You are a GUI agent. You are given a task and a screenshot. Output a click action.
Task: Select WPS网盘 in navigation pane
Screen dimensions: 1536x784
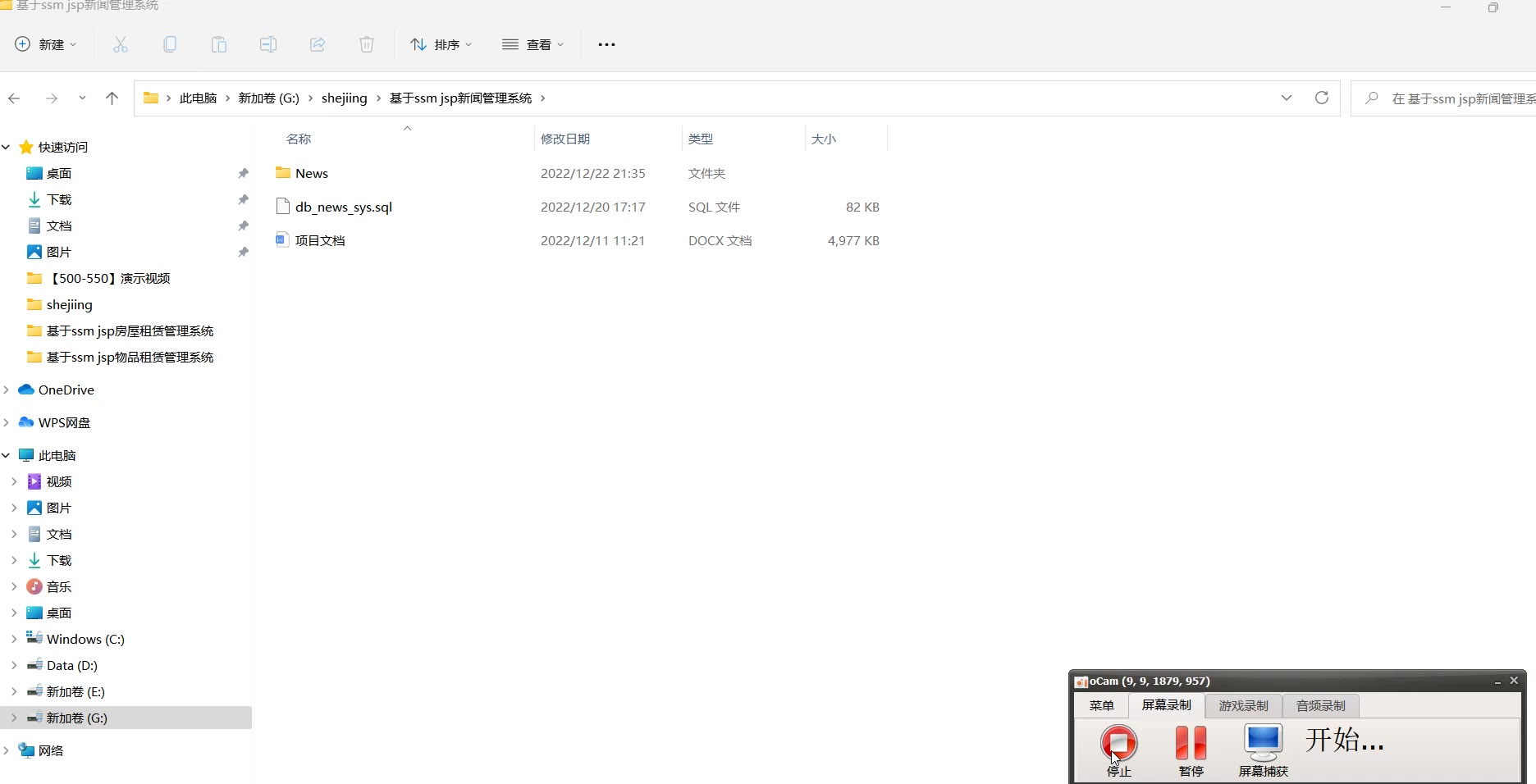coord(64,422)
